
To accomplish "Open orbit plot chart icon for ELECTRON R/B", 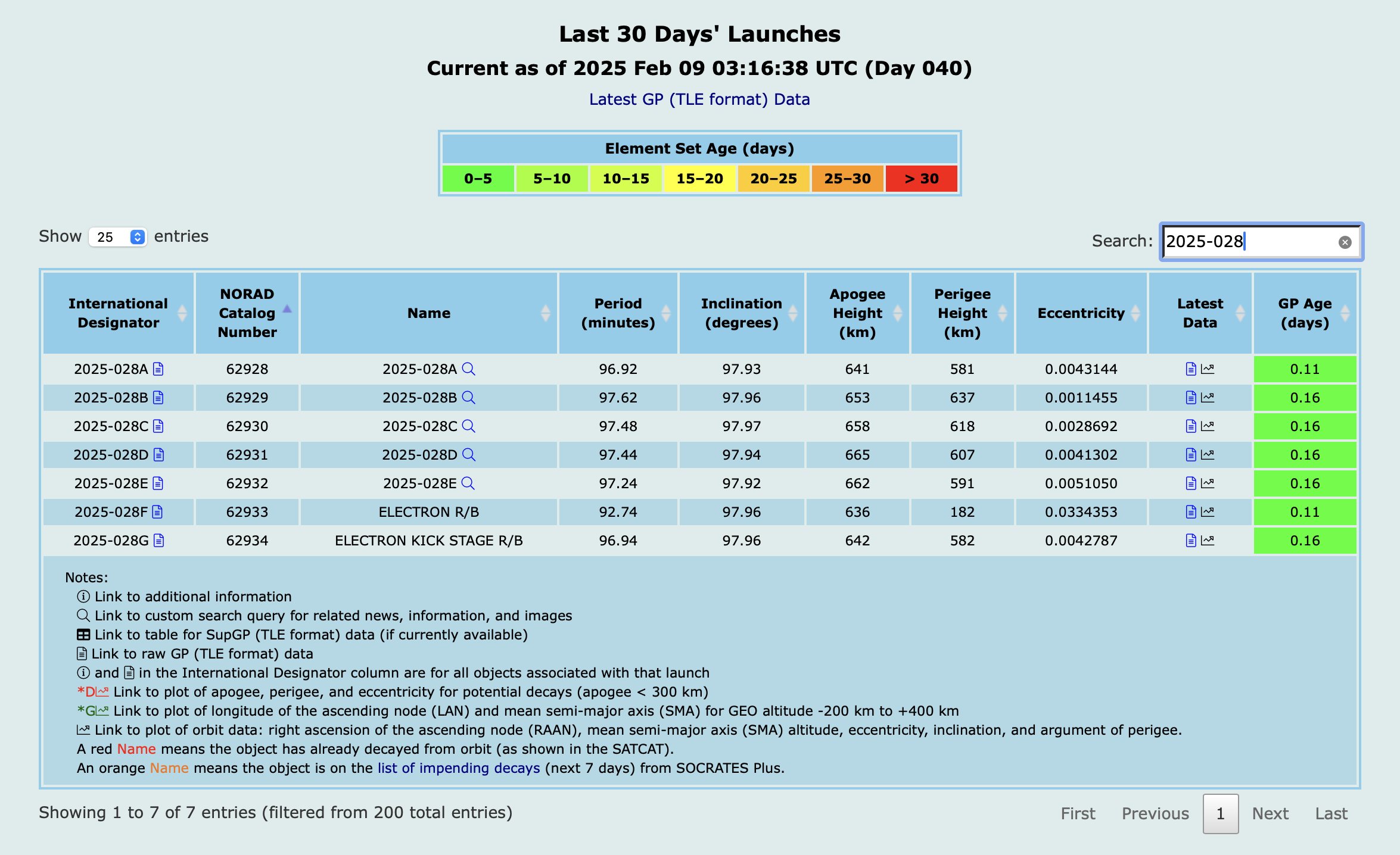I will click(x=1208, y=512).
